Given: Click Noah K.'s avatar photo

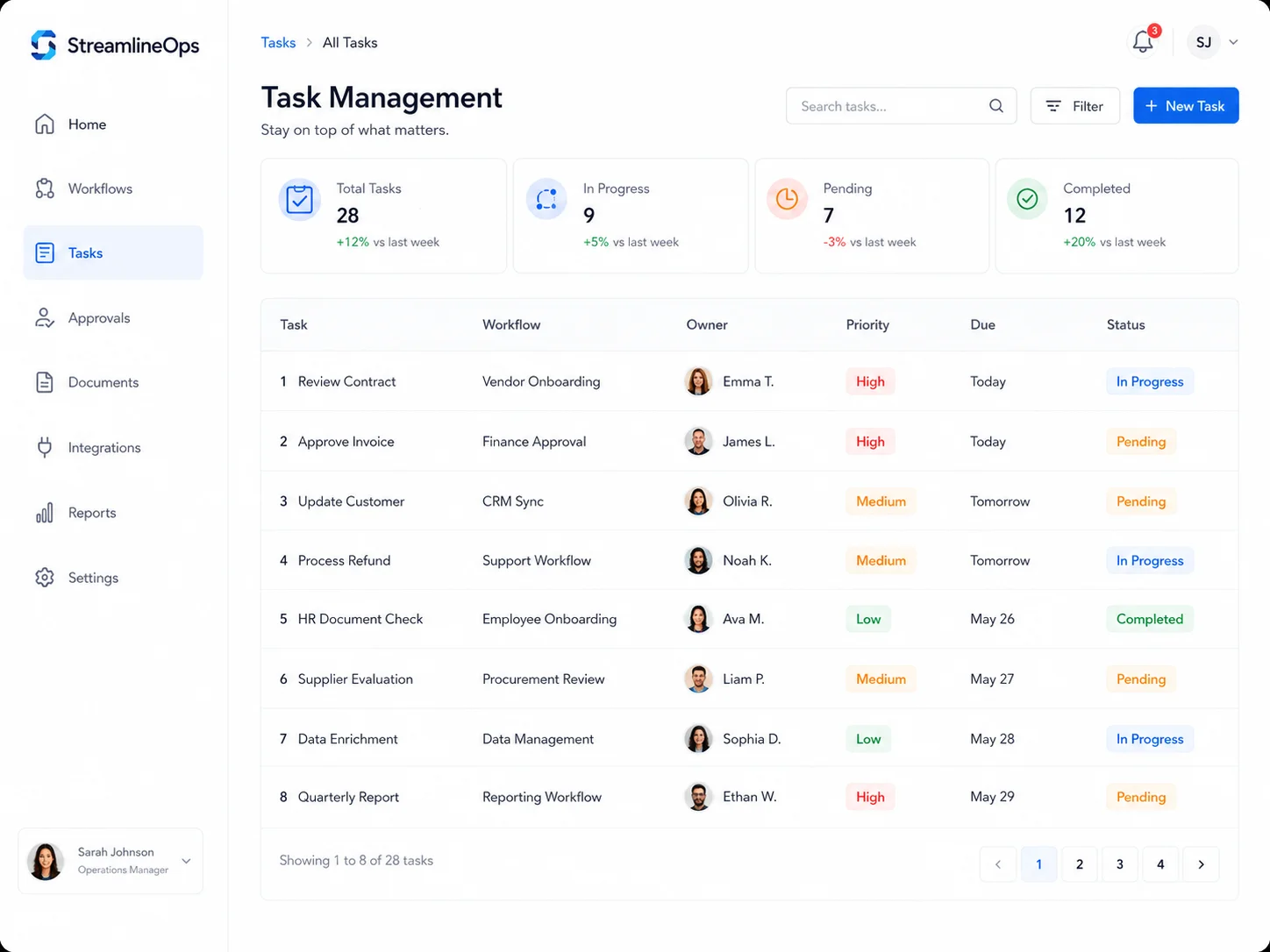Looking at the screenshot, I should click(x=698, y=560).
